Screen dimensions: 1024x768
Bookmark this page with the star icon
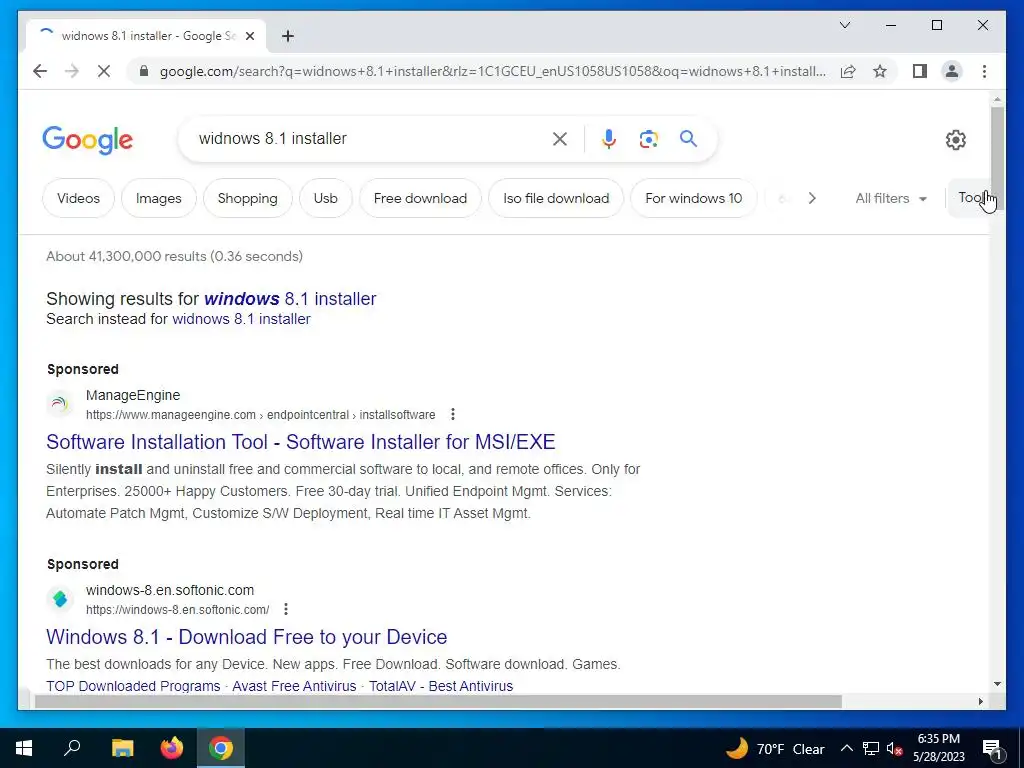point(880,71)
